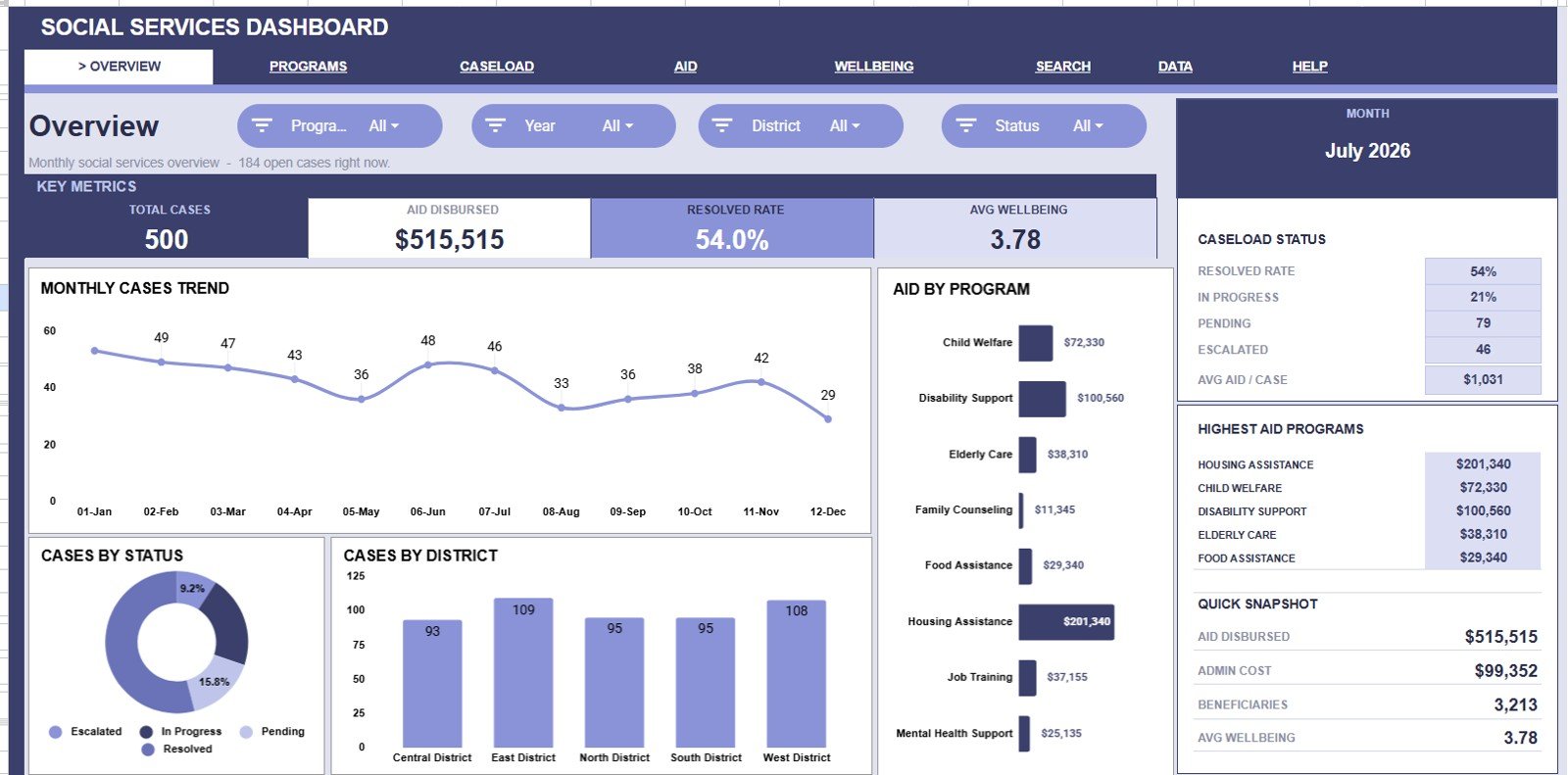Click the Resolved Rate metric 54.0%

[x=732, y=240]
